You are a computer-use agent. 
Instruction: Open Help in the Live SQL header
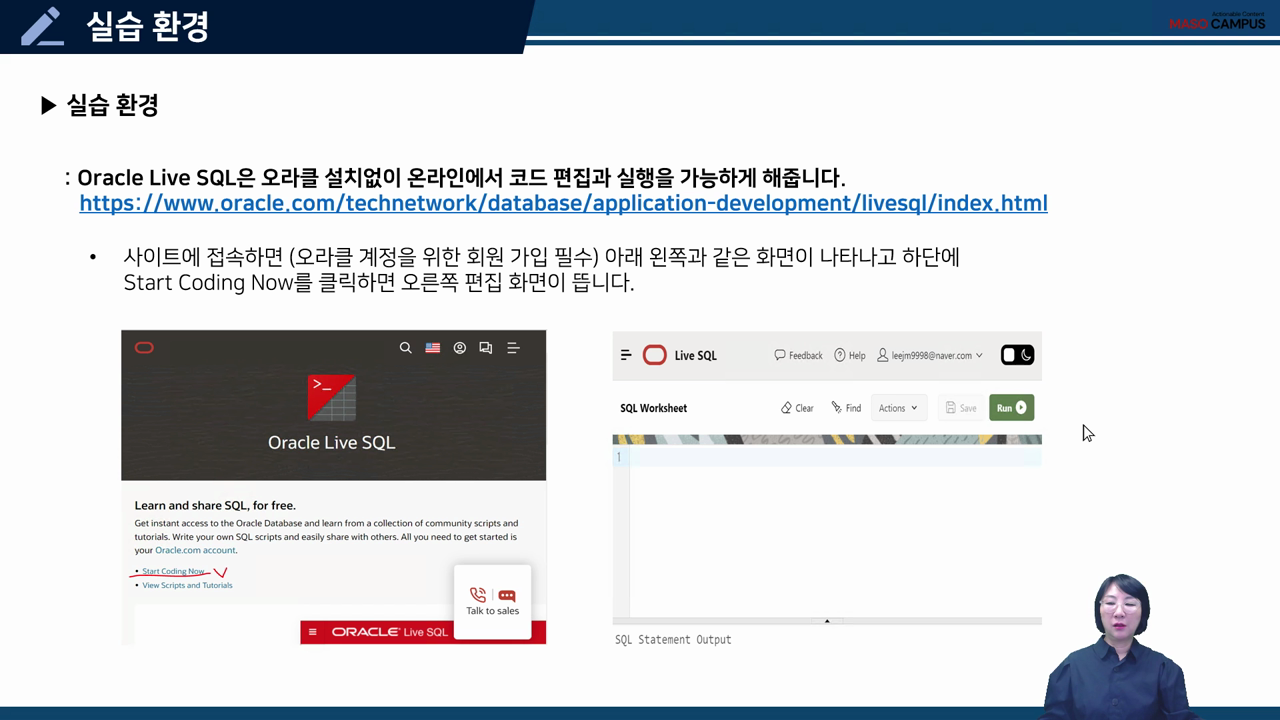[x=850, y=355]
